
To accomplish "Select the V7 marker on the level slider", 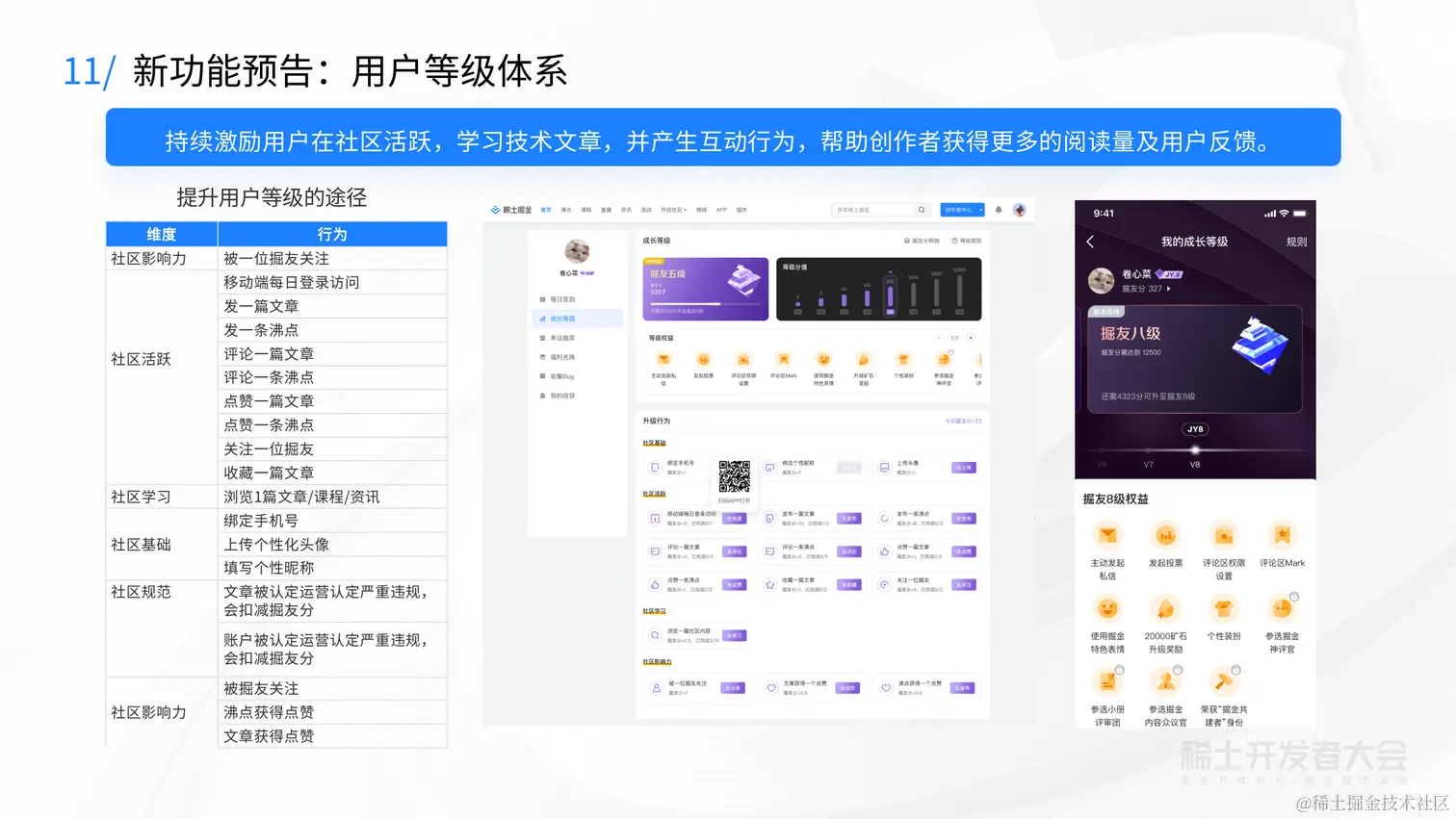I will point(1148,450).
